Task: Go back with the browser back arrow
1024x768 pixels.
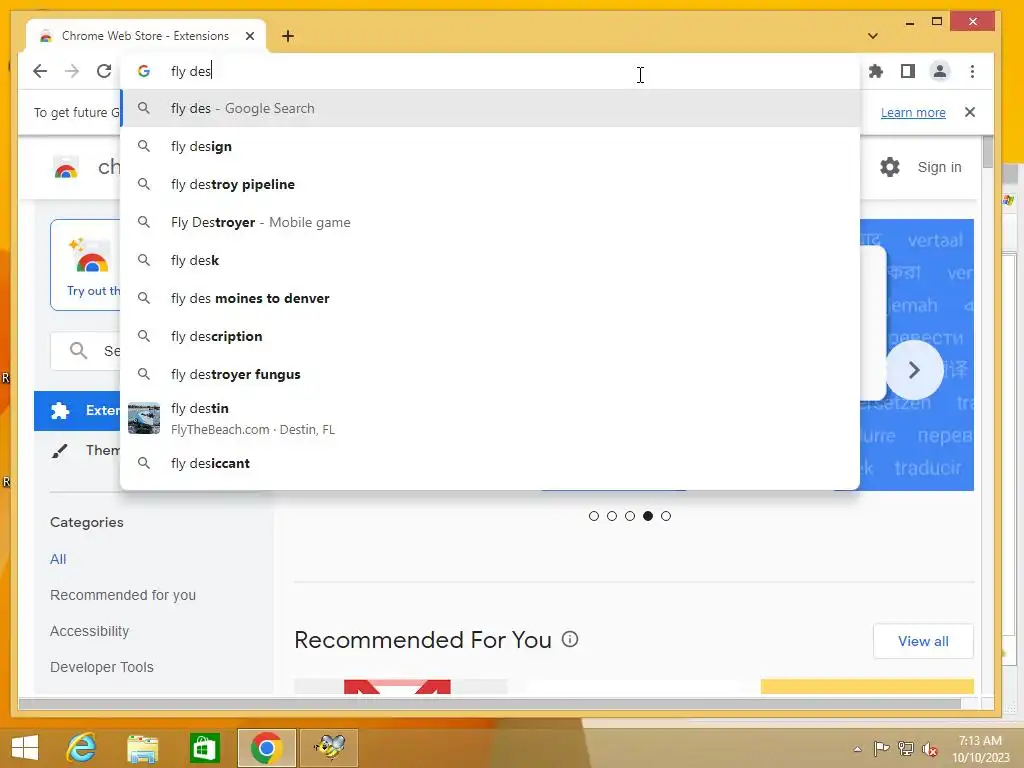Action: pyautogui.click(x=40, y=71)
